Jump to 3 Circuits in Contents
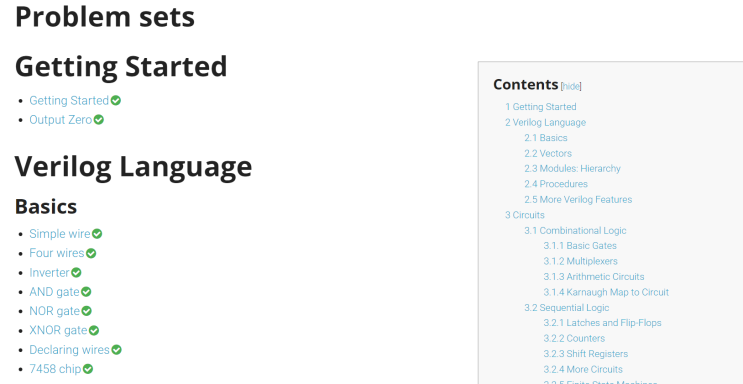 pos(525,215)
